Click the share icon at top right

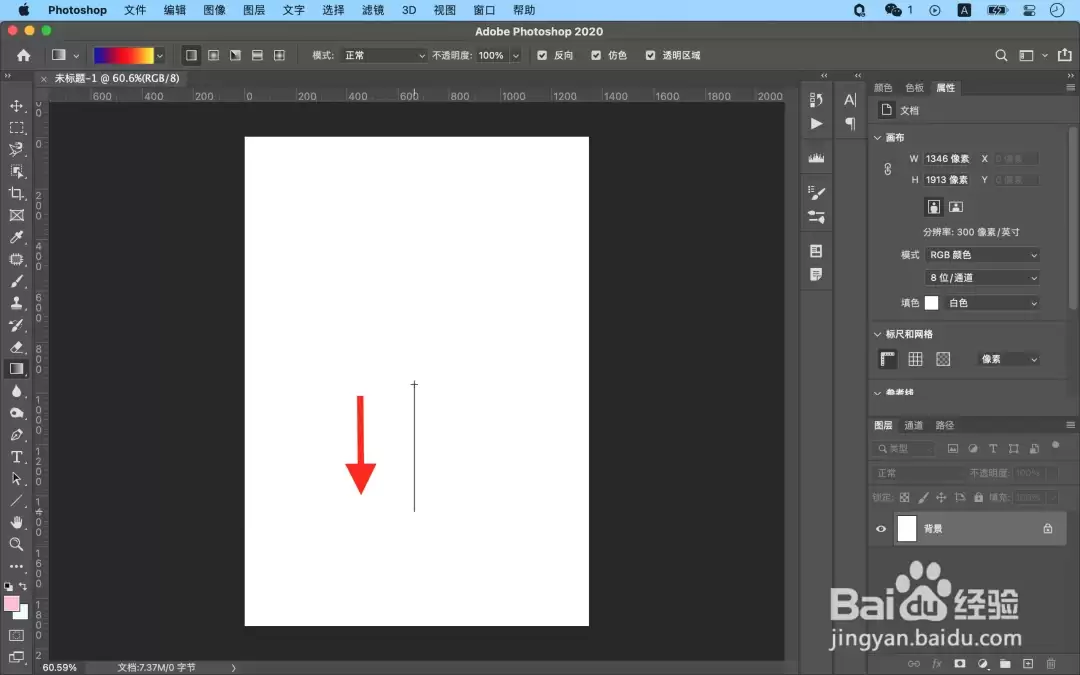1064,55
